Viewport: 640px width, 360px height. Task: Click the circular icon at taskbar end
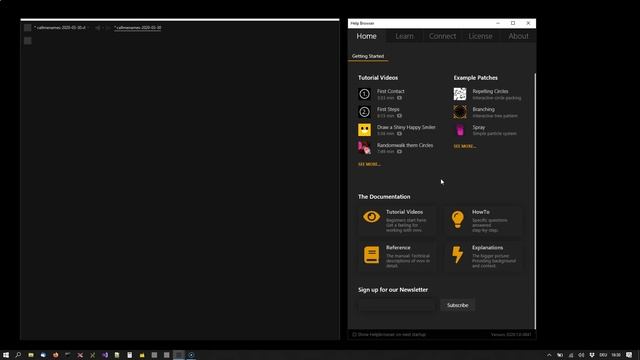pos(191,355)
